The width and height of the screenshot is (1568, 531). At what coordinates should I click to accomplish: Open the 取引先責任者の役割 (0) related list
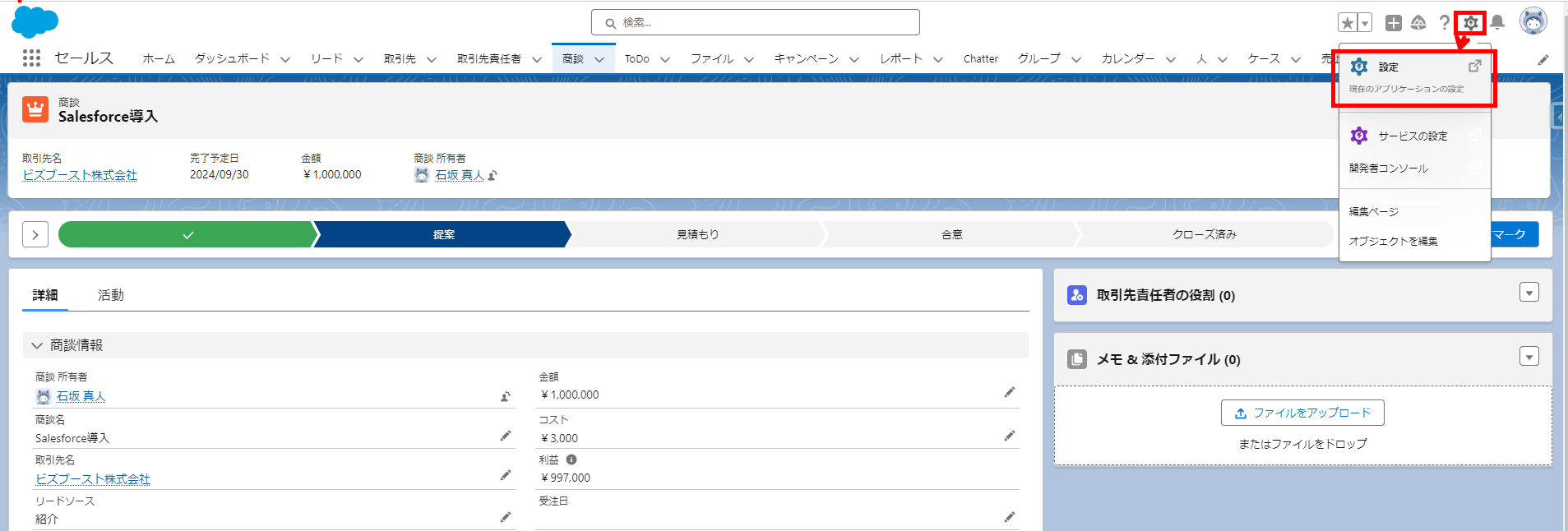[x=1166, y=295]
